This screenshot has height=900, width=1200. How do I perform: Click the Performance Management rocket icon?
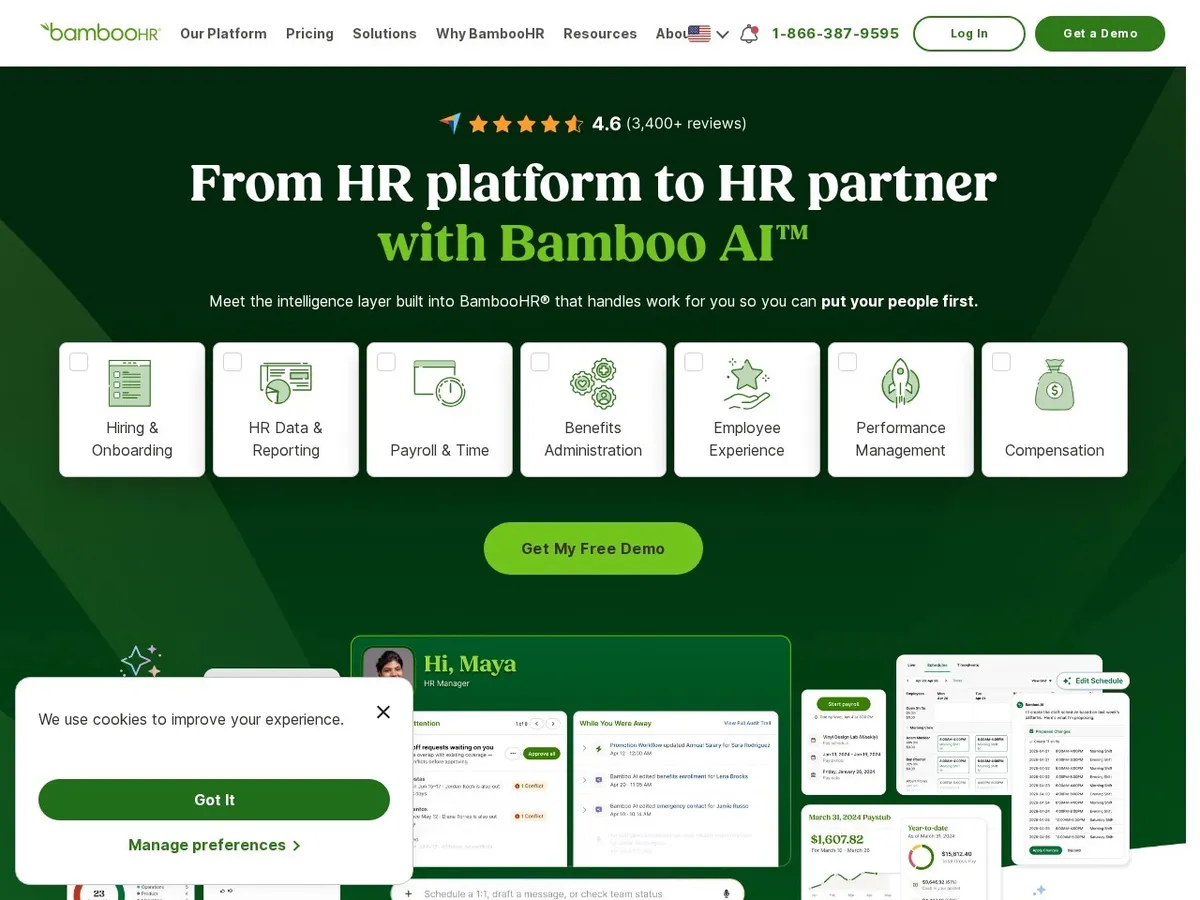(x=900, y=383)
